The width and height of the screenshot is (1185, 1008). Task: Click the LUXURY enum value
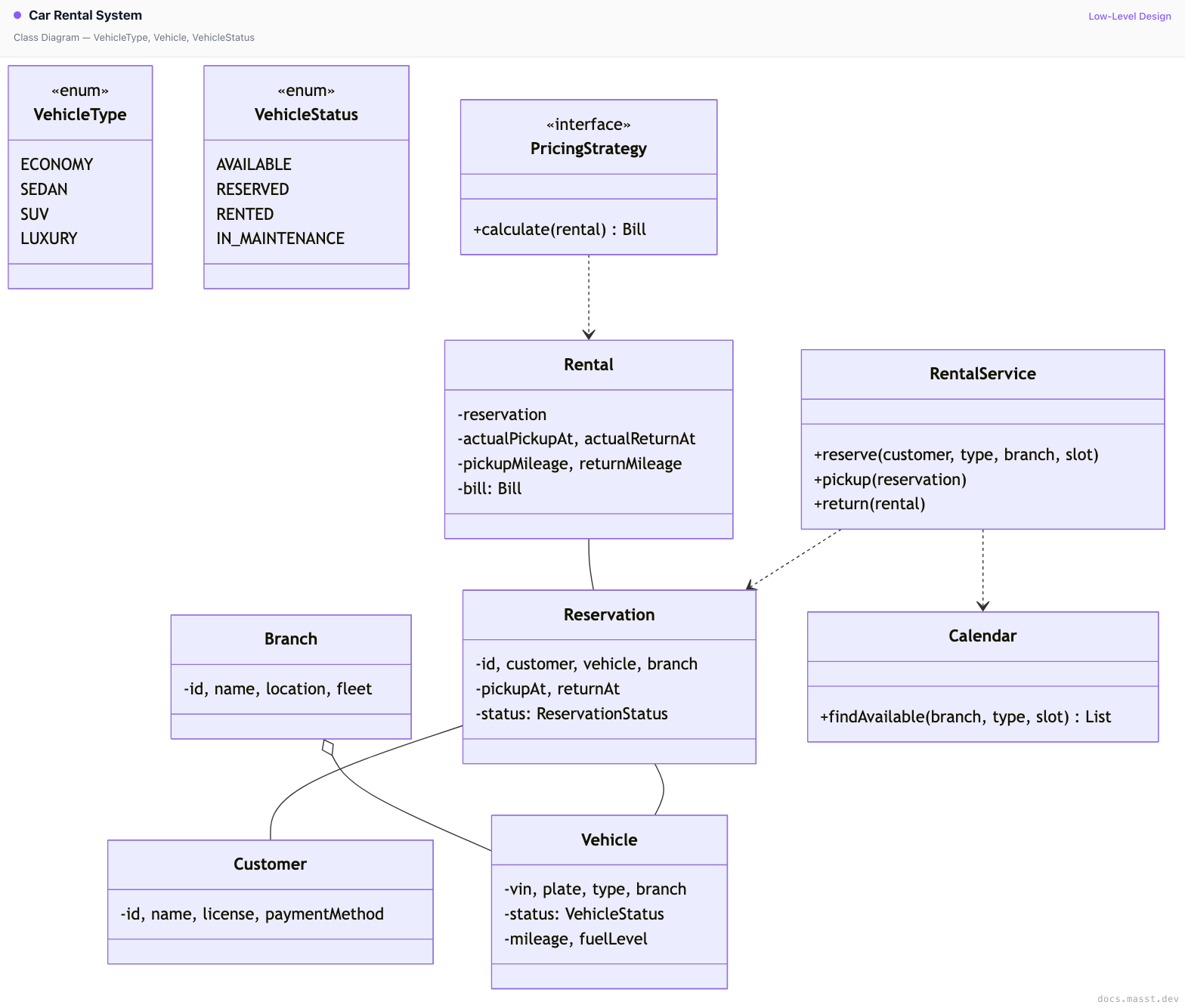(x=49, y=238)
